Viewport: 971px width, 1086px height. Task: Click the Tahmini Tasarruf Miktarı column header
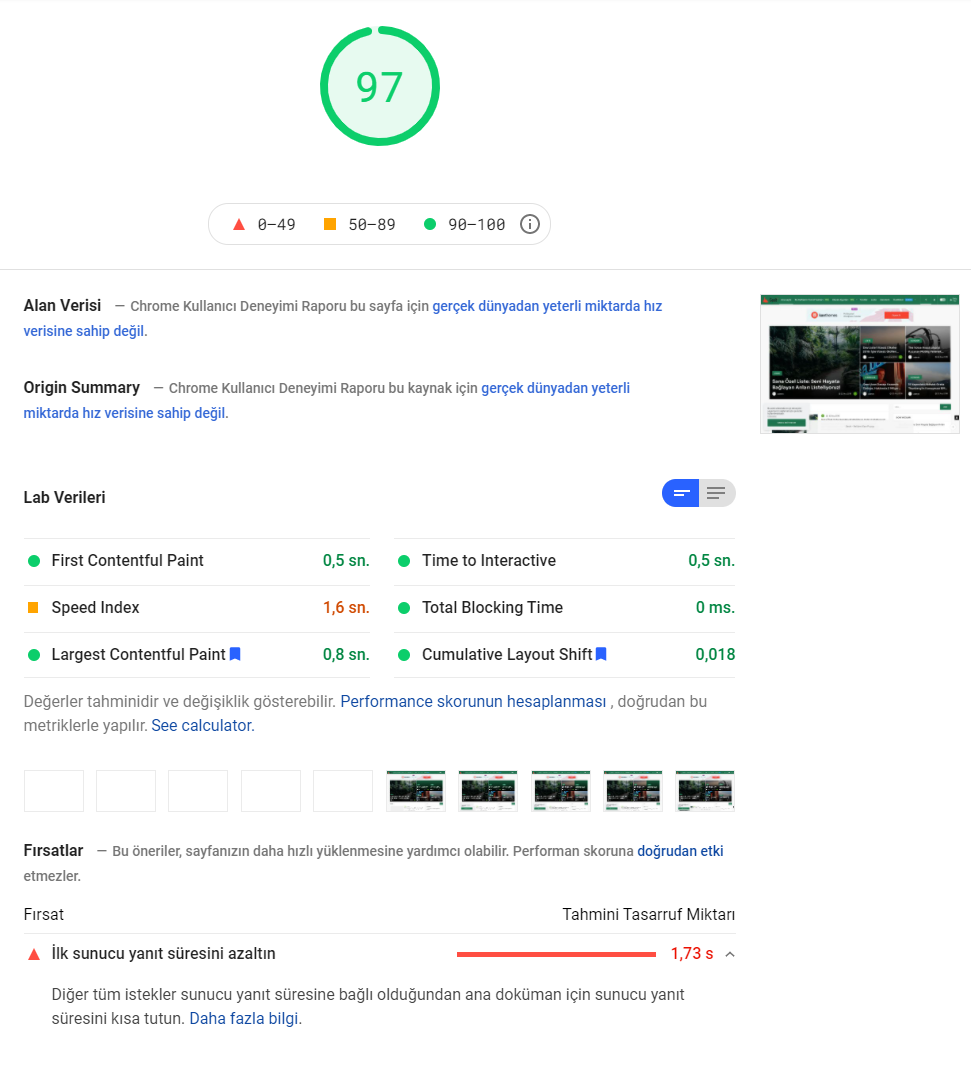click(648, 914)
